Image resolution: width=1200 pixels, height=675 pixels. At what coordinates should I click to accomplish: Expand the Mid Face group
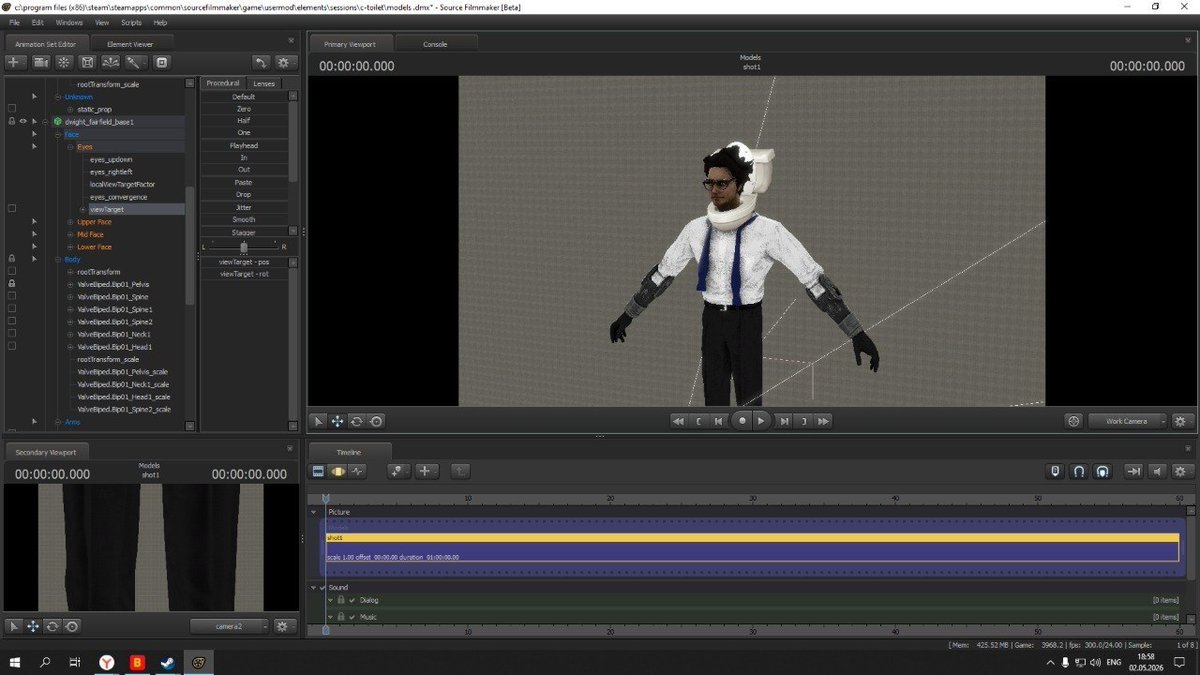click(x=72, y=234)
